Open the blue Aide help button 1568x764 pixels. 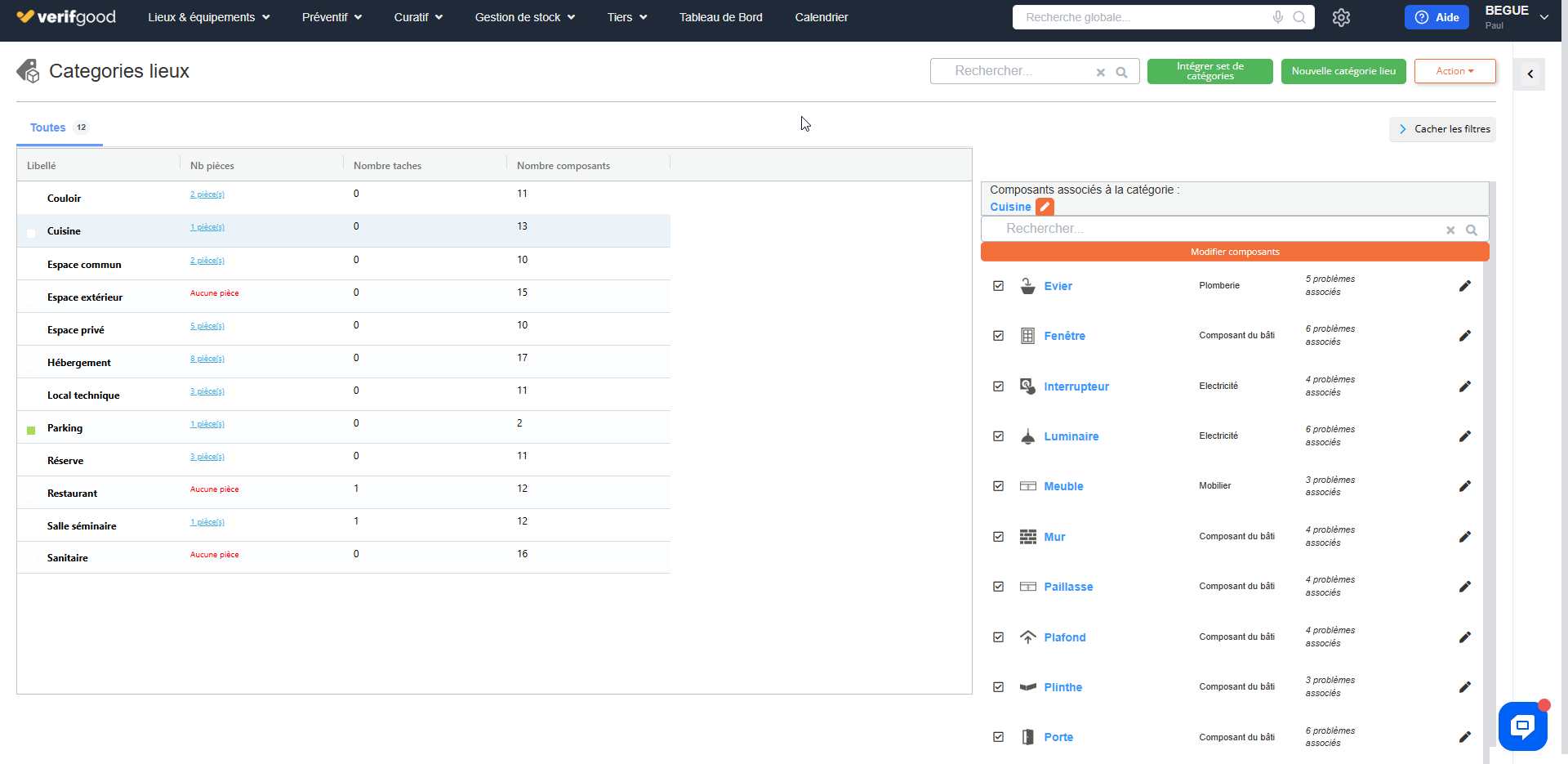(1437, 17)
